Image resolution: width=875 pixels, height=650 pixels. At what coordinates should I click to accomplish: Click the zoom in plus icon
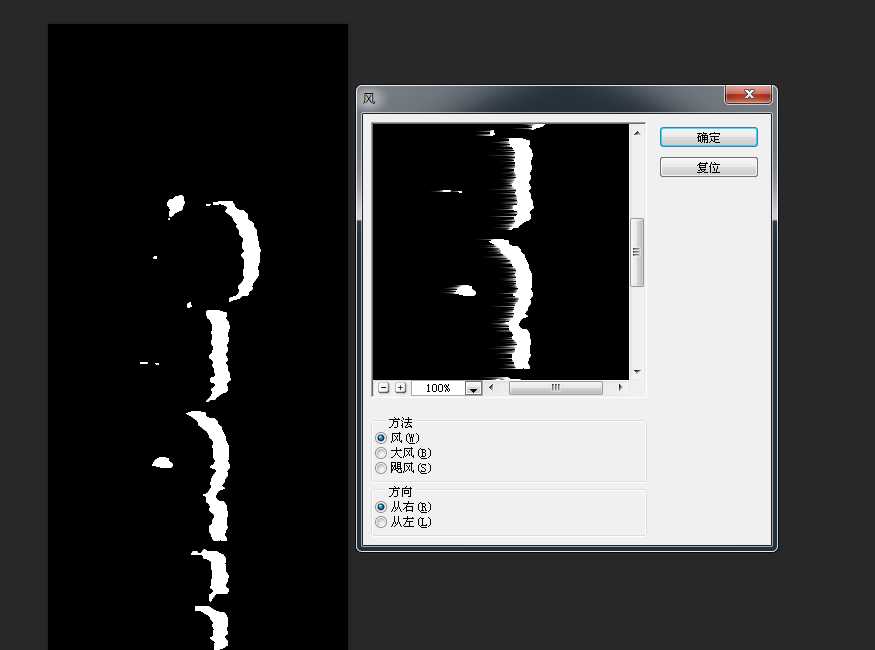click(x=400, y=388)
